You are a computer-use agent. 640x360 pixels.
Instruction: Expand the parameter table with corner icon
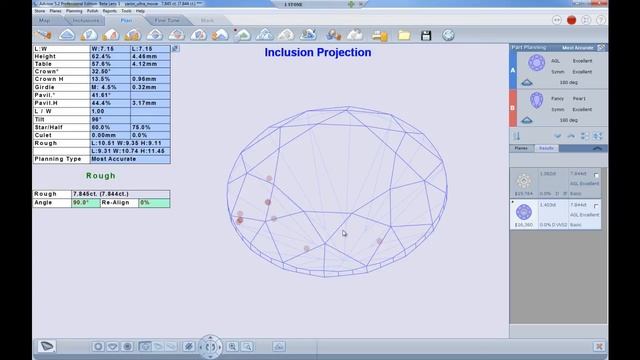[x=175, y=49]
